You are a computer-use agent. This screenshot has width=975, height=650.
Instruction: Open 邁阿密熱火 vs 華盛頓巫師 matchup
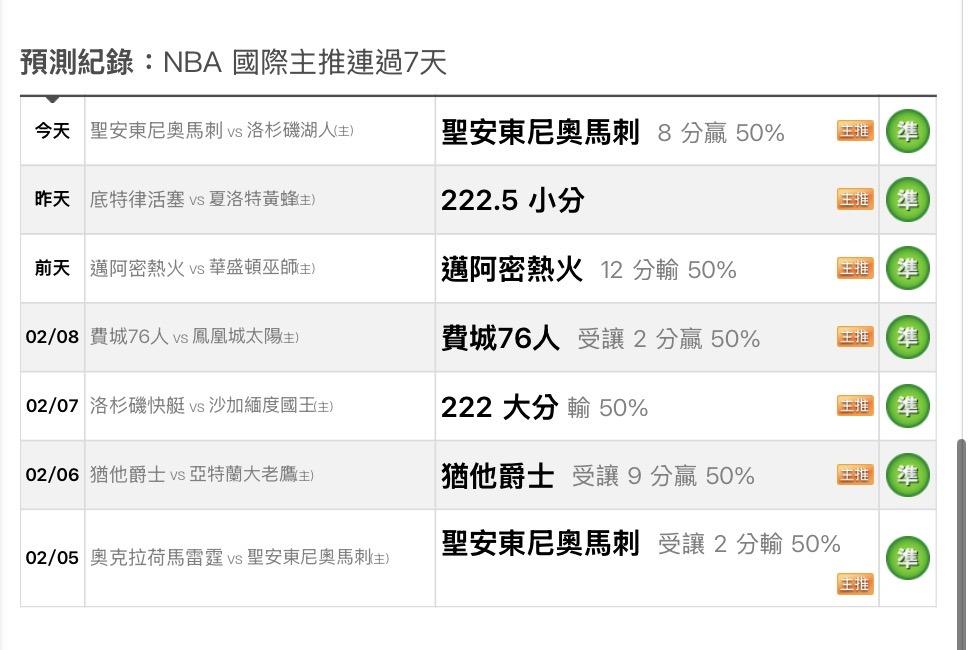pos(202,268)
